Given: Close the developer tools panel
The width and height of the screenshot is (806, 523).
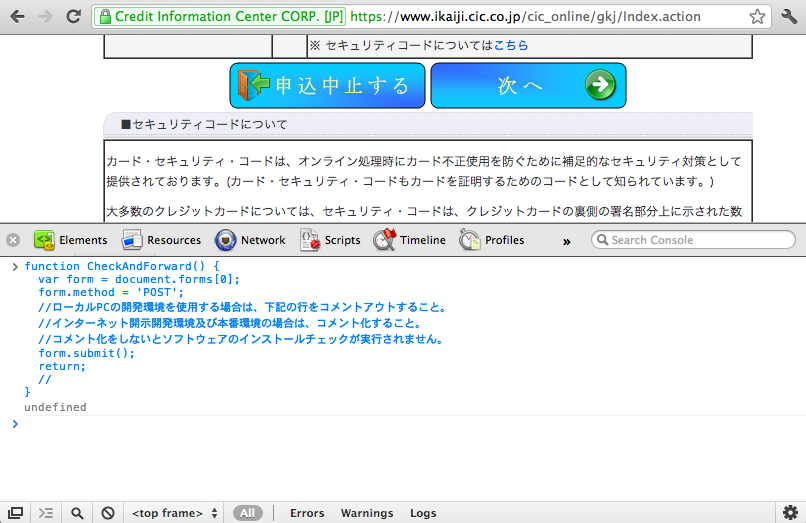Looking at the screenshot, I should coord(13,240).
